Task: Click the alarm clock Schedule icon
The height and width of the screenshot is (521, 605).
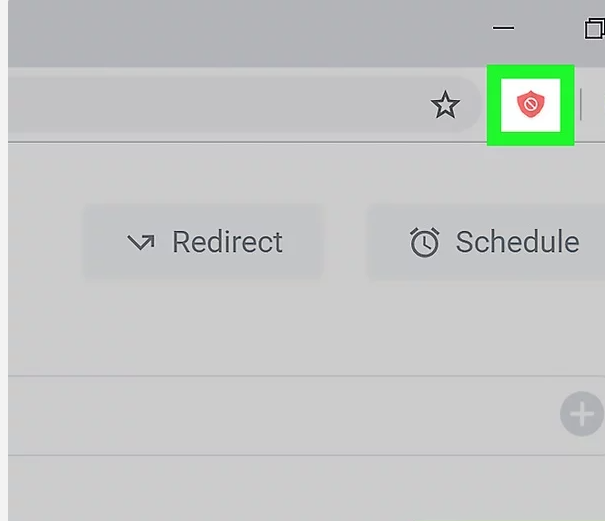Action: point(425,242)
